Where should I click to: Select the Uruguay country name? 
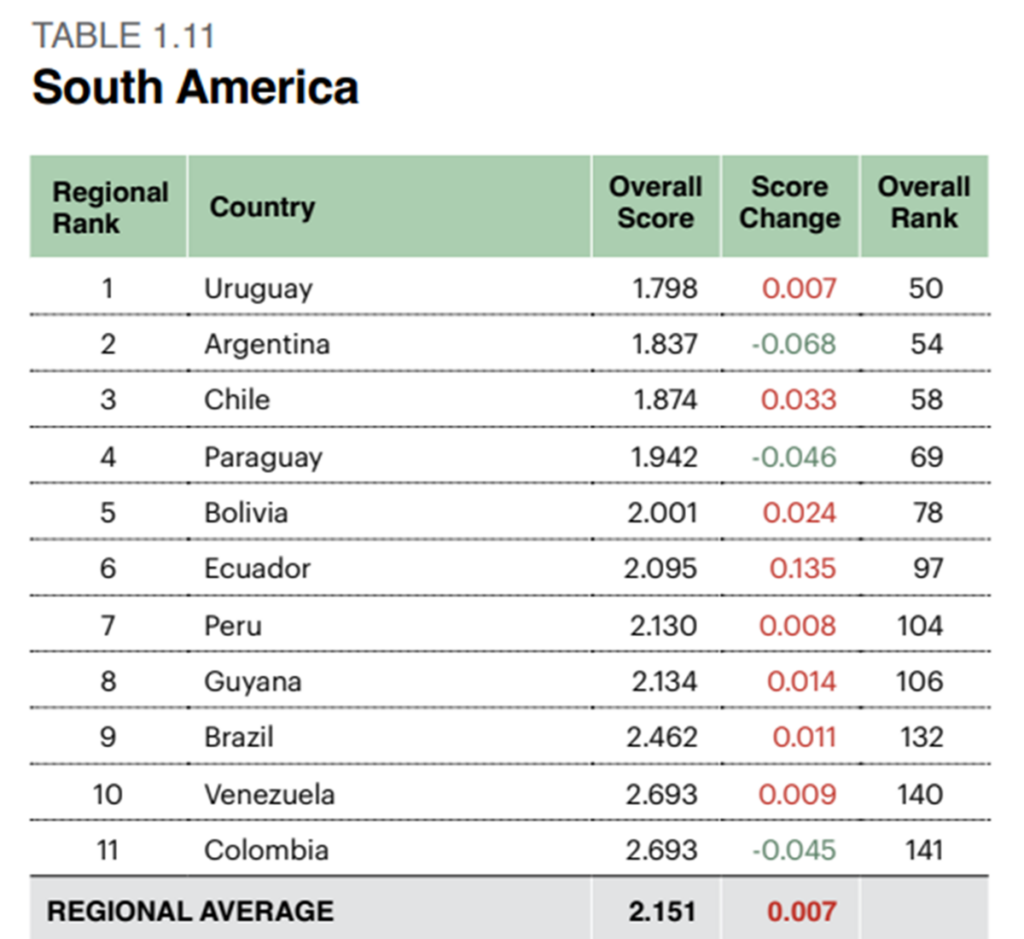pyautogui.click(x=258, y=289)
